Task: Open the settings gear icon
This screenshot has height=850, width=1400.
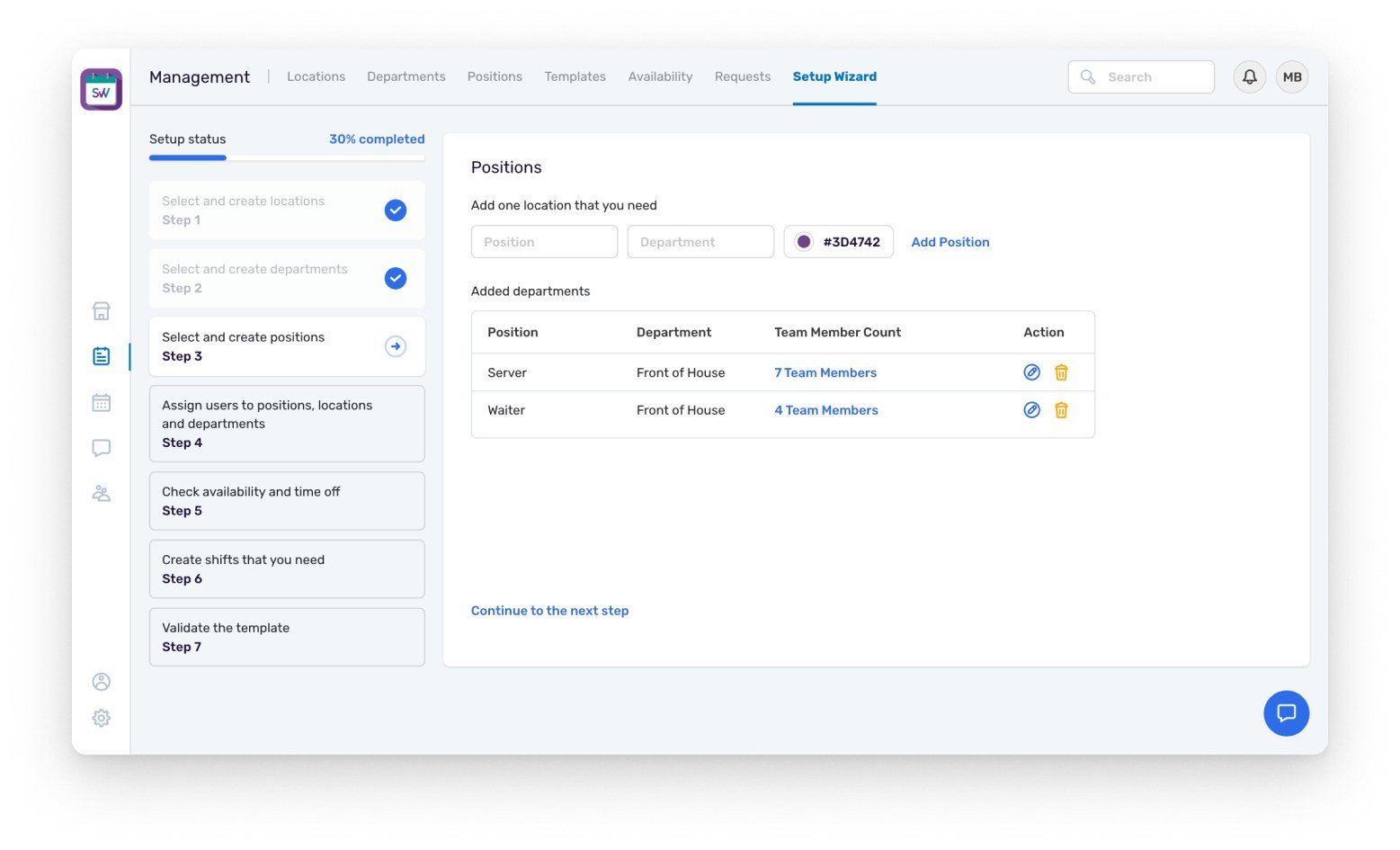Action: pyautogui.click(x=102, y=718)
